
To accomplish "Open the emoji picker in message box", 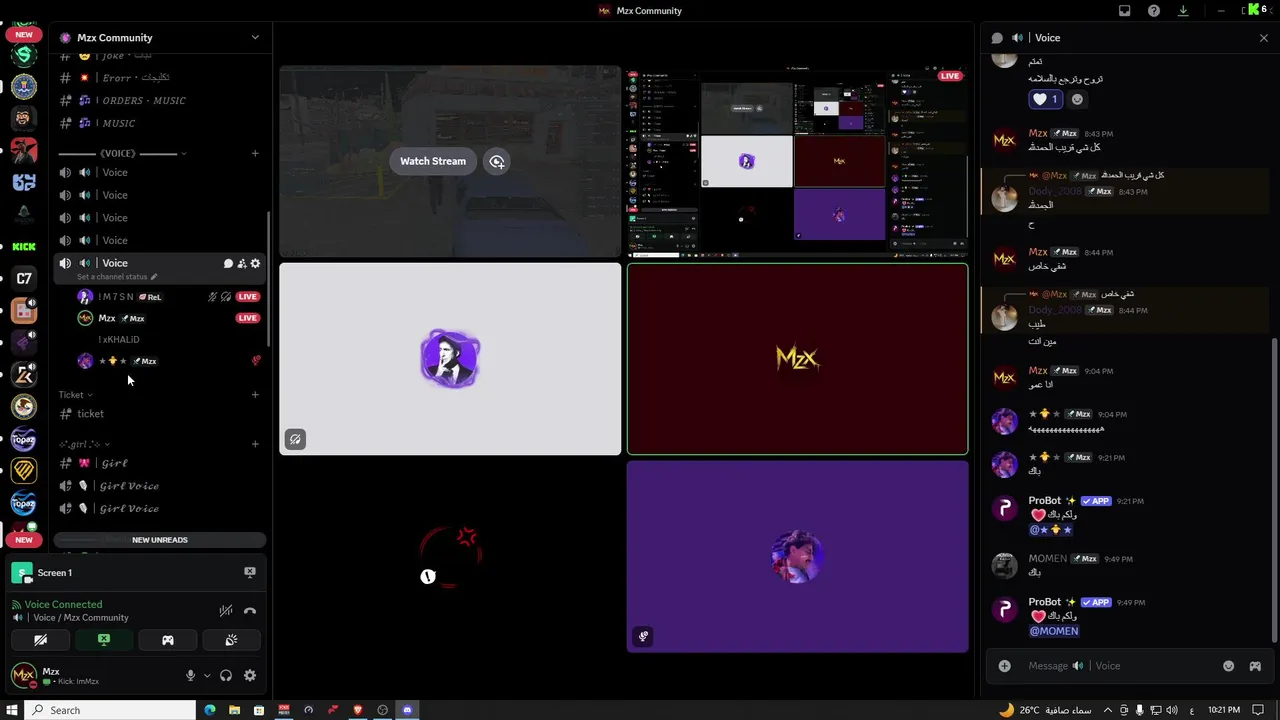I will pos(1228,666).
